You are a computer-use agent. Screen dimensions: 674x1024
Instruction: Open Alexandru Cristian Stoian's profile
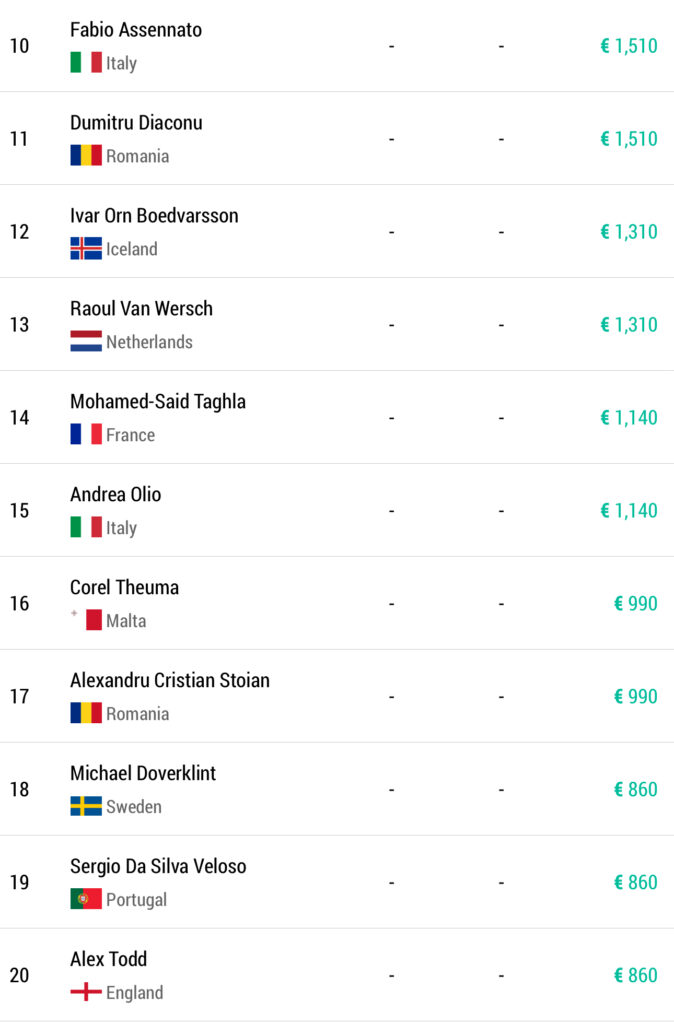coord(170,681)
